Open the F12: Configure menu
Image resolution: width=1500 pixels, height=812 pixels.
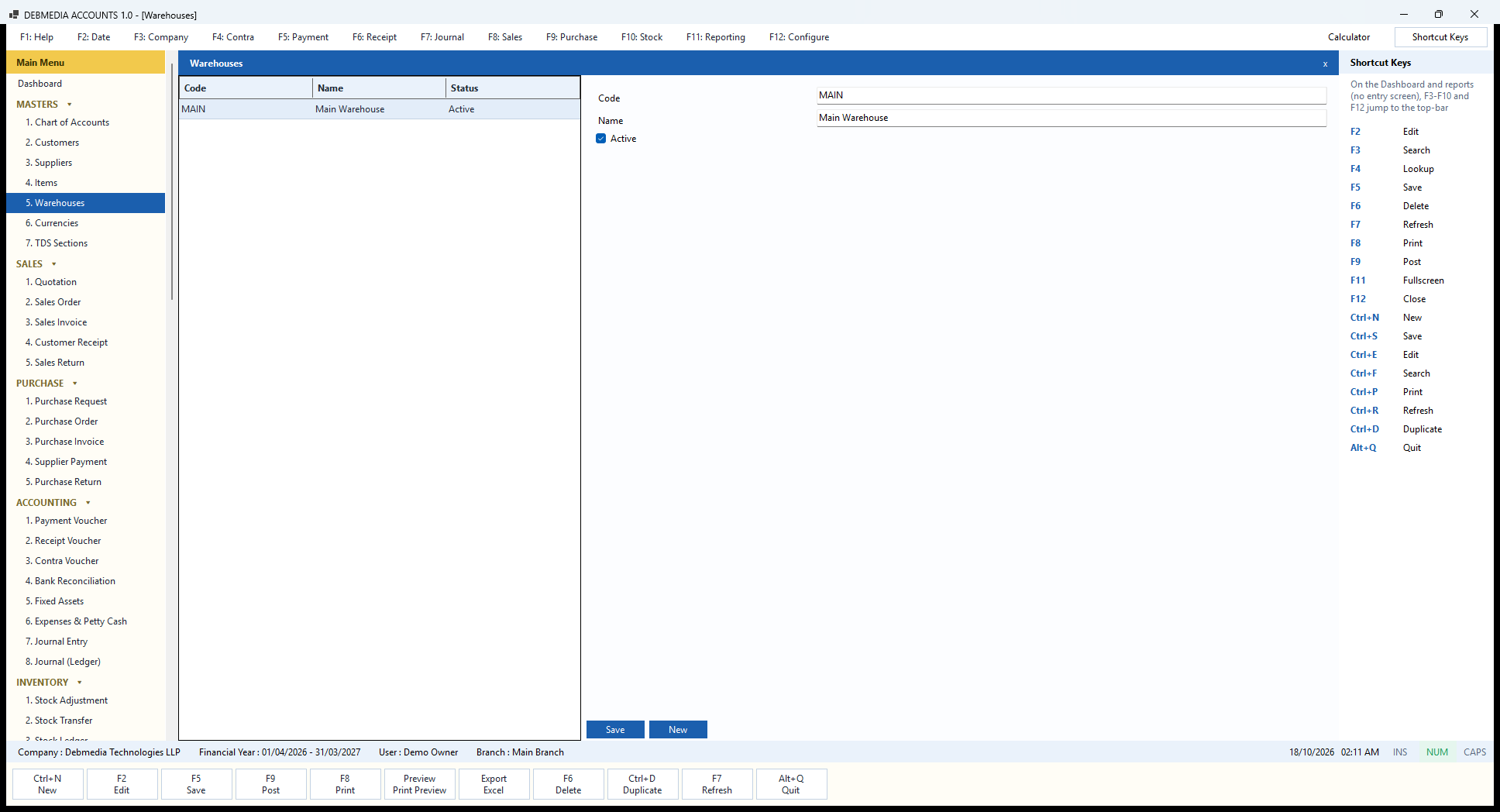point(799,37)
